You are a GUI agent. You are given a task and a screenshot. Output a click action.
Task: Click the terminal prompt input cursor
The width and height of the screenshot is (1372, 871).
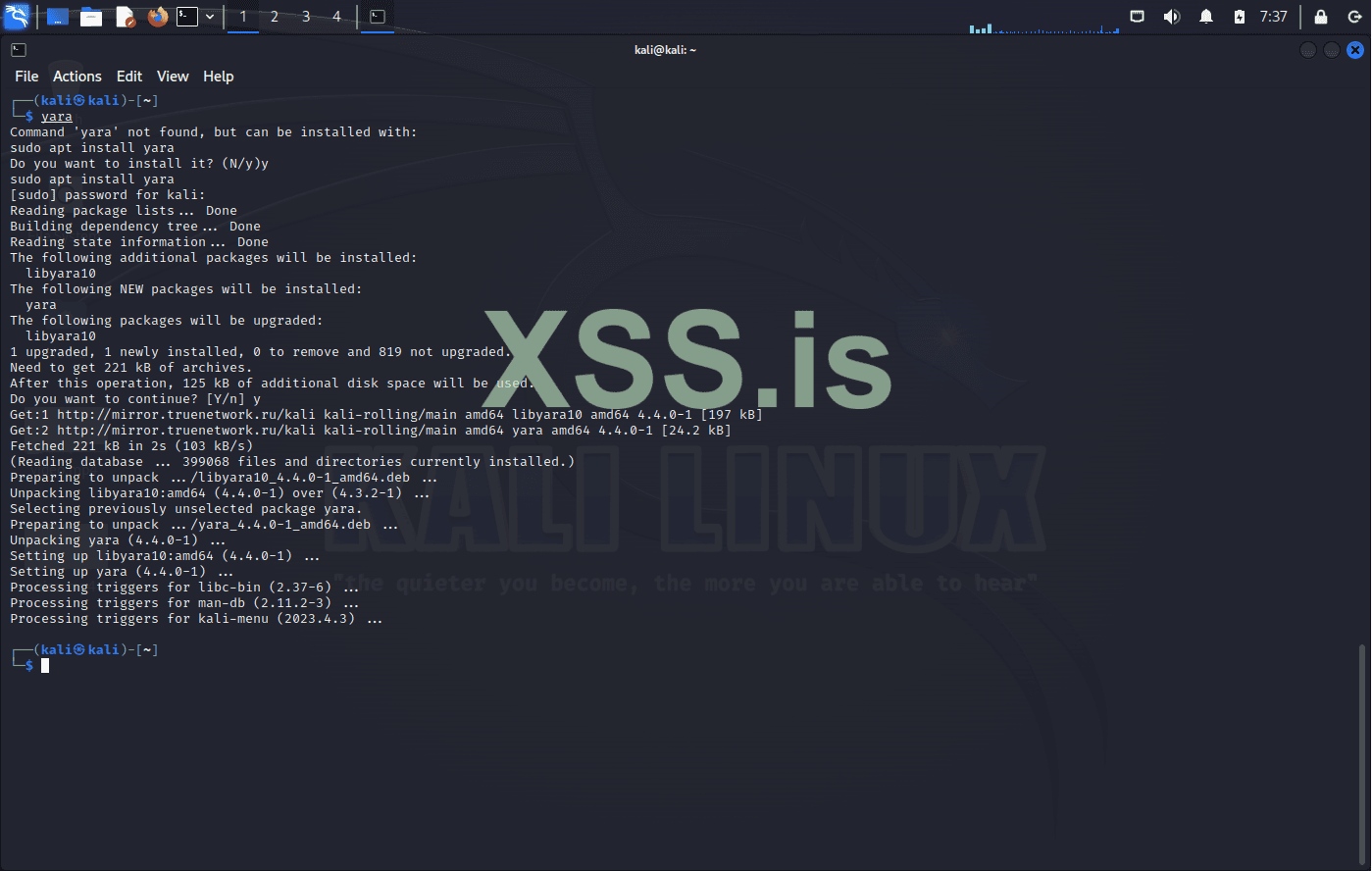click(x=44, y=665)
